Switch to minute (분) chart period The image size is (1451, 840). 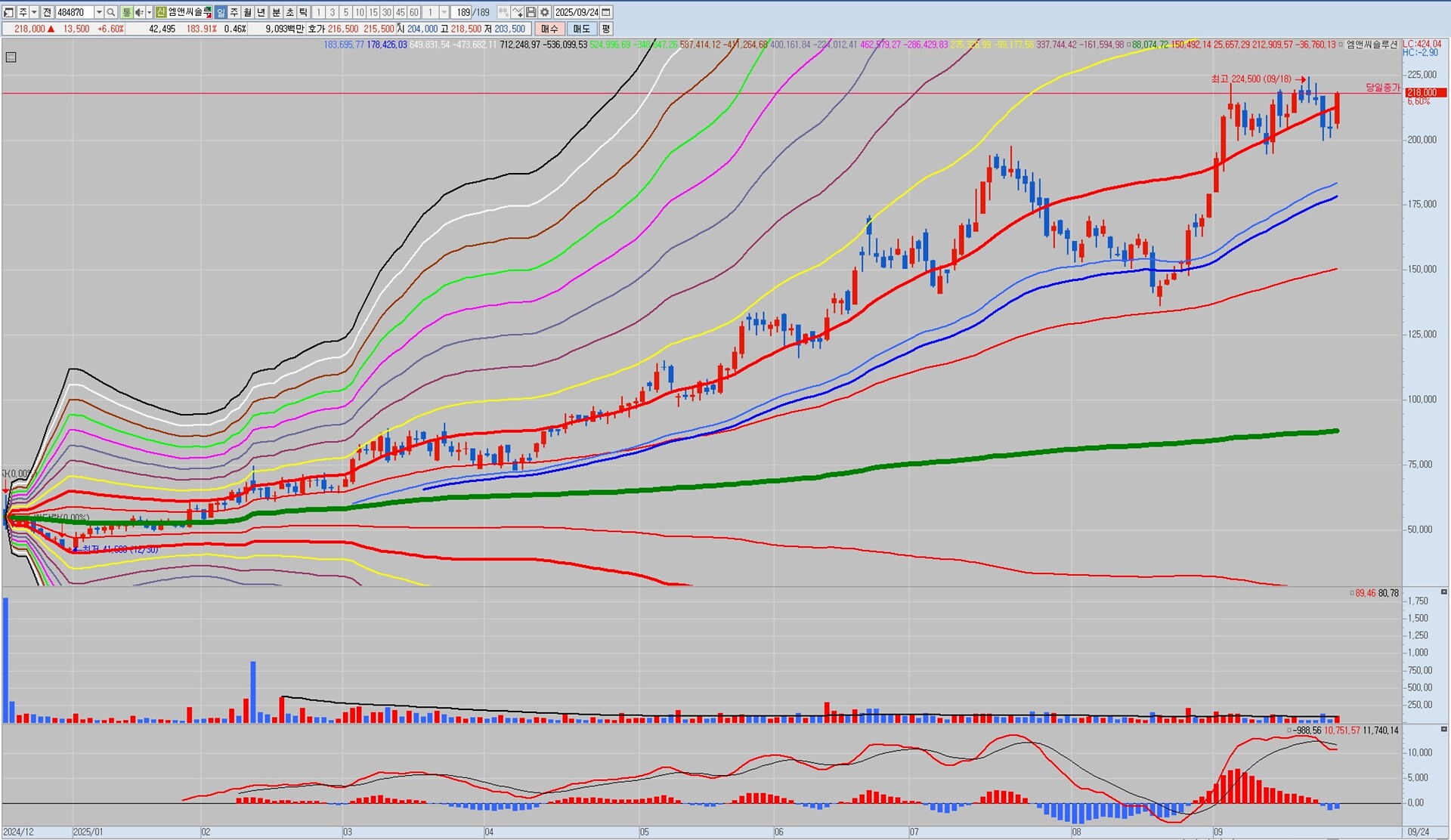click(x=276, y=12)
